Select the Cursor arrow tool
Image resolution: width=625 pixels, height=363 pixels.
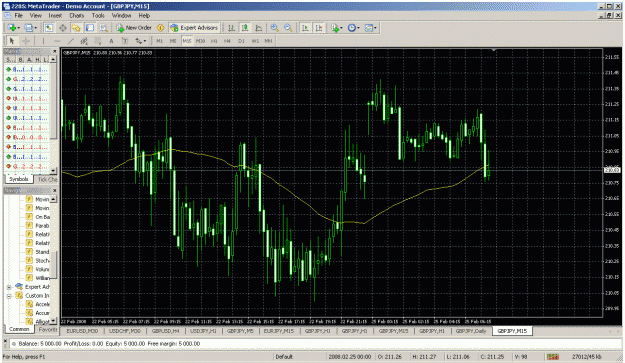(12, 41)
